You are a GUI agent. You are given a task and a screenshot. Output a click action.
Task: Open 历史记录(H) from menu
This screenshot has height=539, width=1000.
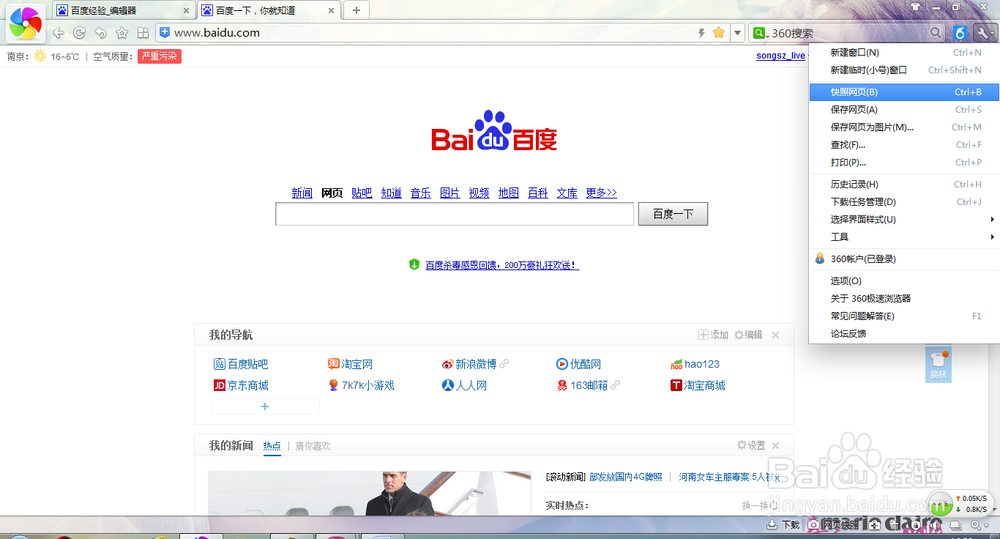pos(904,184)
